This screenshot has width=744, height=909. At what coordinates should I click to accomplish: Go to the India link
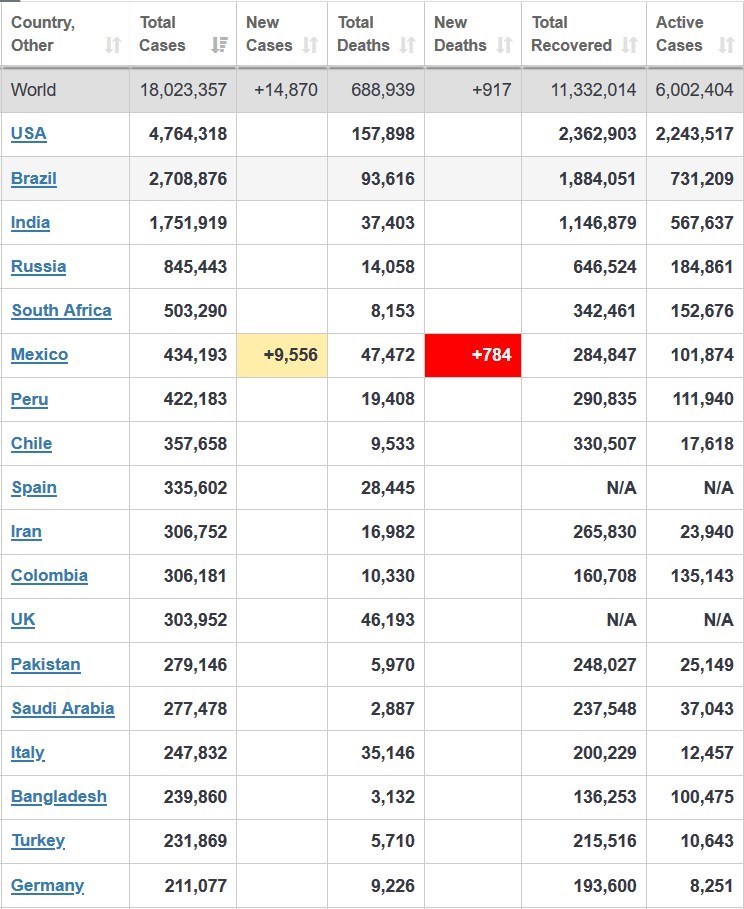tap(30, 223)
